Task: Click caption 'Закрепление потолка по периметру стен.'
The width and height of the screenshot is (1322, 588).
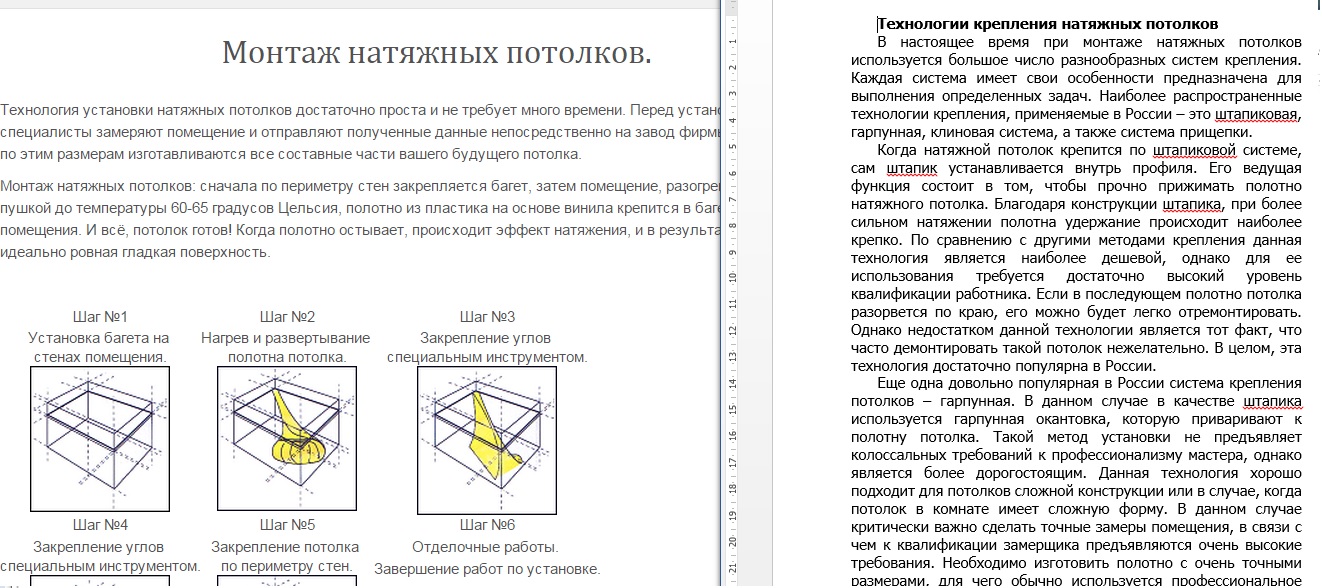Action: pos(286,558)
